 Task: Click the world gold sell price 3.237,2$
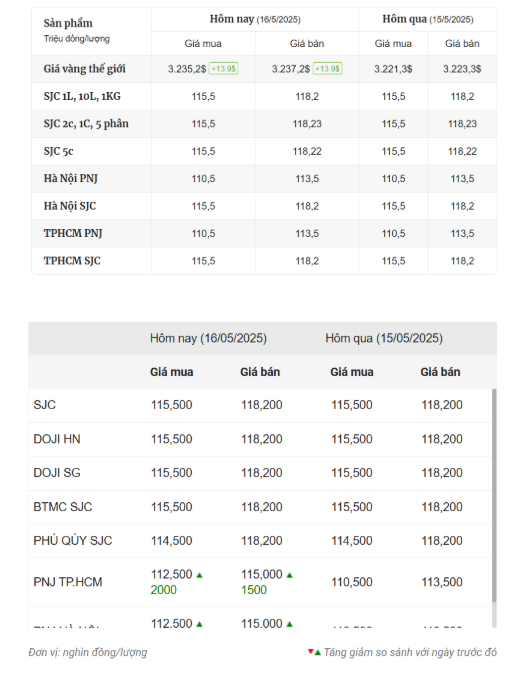(290, 69)
